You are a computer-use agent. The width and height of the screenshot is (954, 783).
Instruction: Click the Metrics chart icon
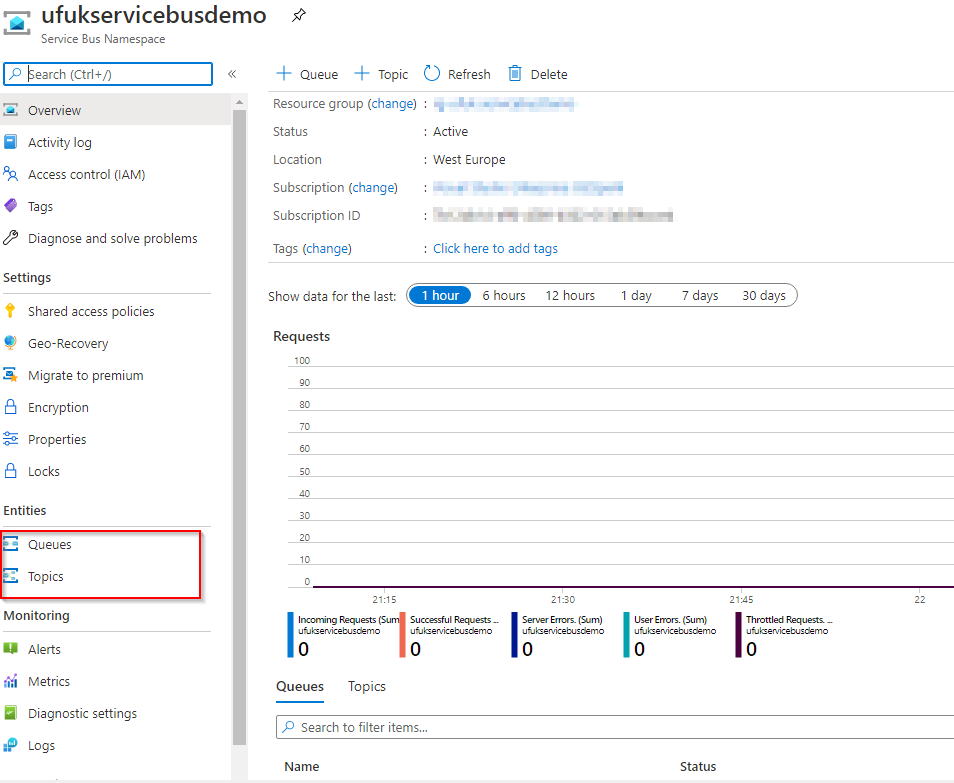click(x=10, y=681)
